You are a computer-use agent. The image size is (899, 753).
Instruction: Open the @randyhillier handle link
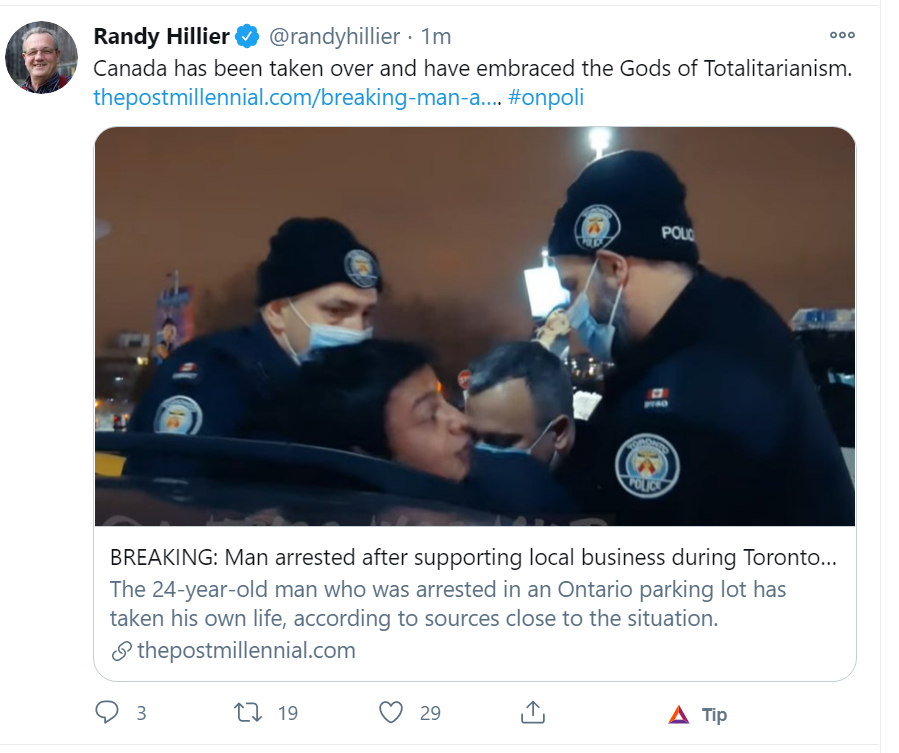[333, 37]
